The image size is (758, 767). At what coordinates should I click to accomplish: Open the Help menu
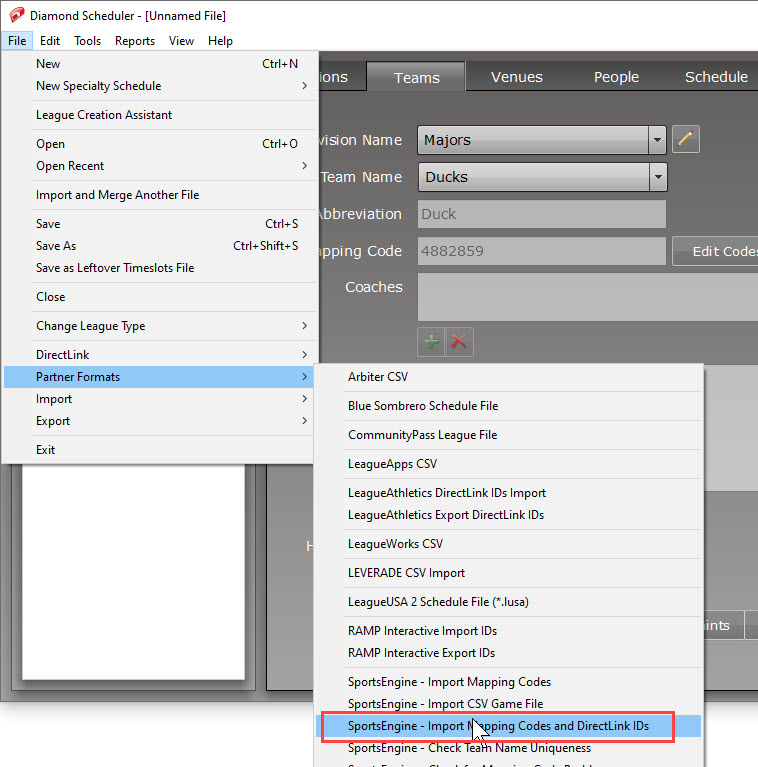(x=220, y=41)
